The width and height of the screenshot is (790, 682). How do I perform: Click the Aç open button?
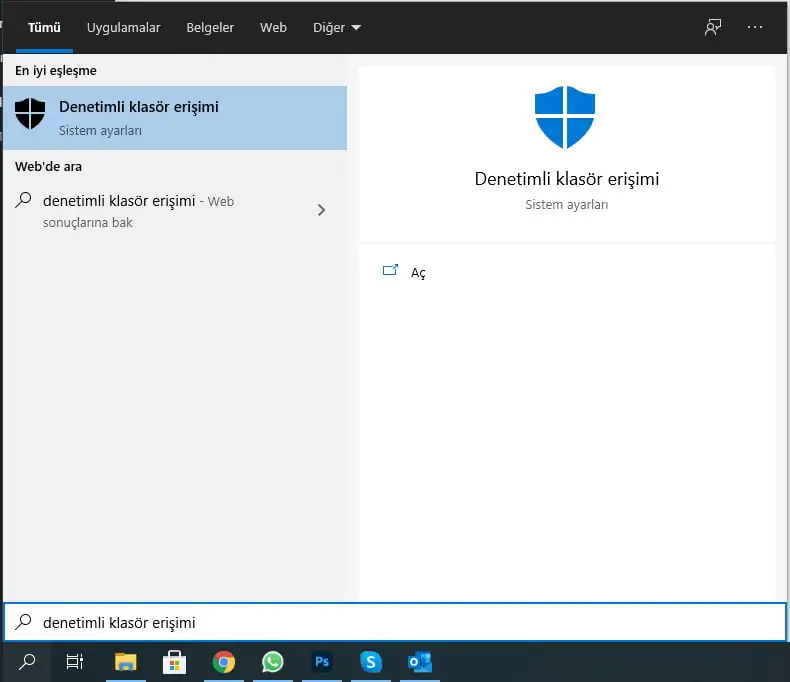417,273
